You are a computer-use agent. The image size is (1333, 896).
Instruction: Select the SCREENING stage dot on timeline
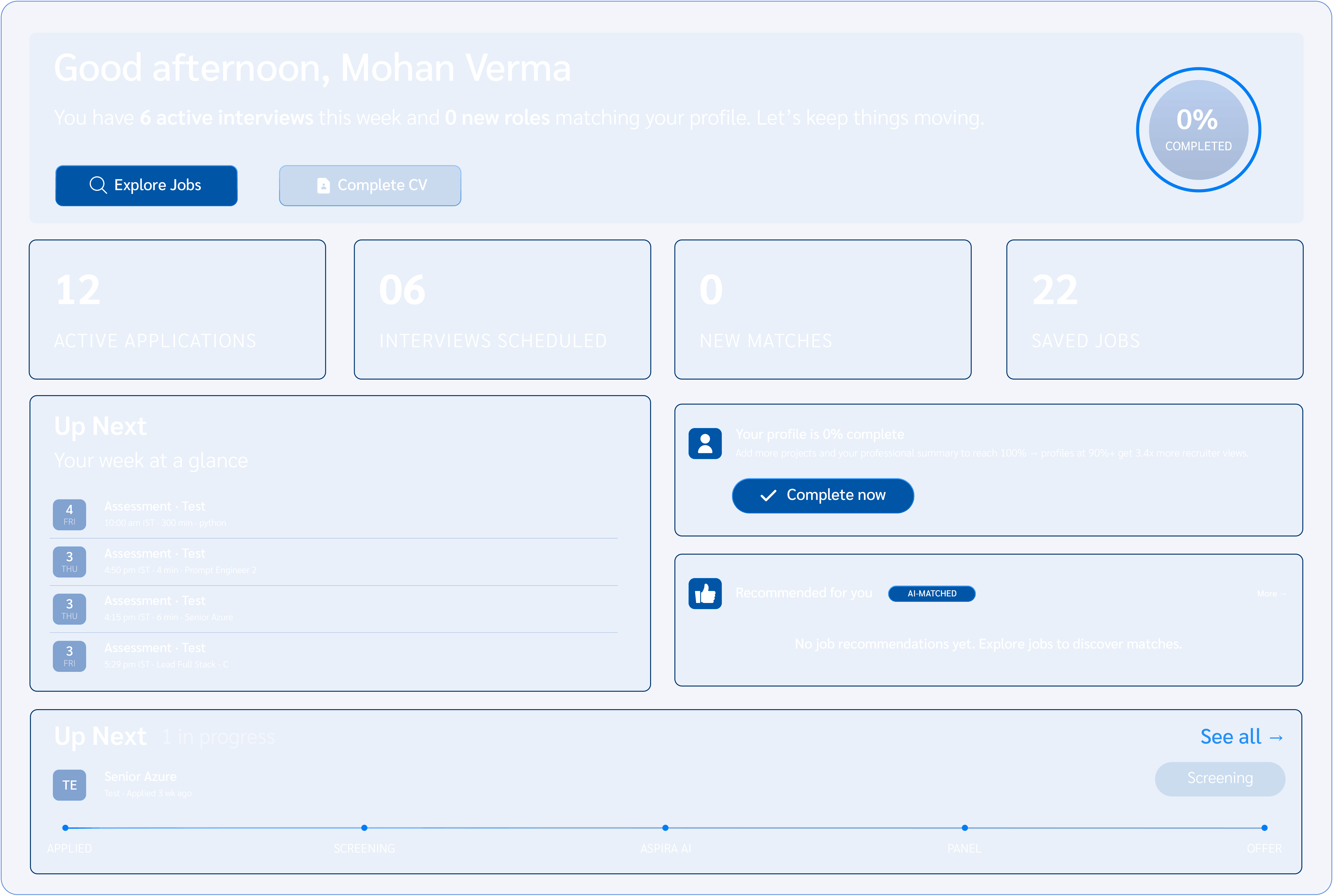tap(364, 828)
